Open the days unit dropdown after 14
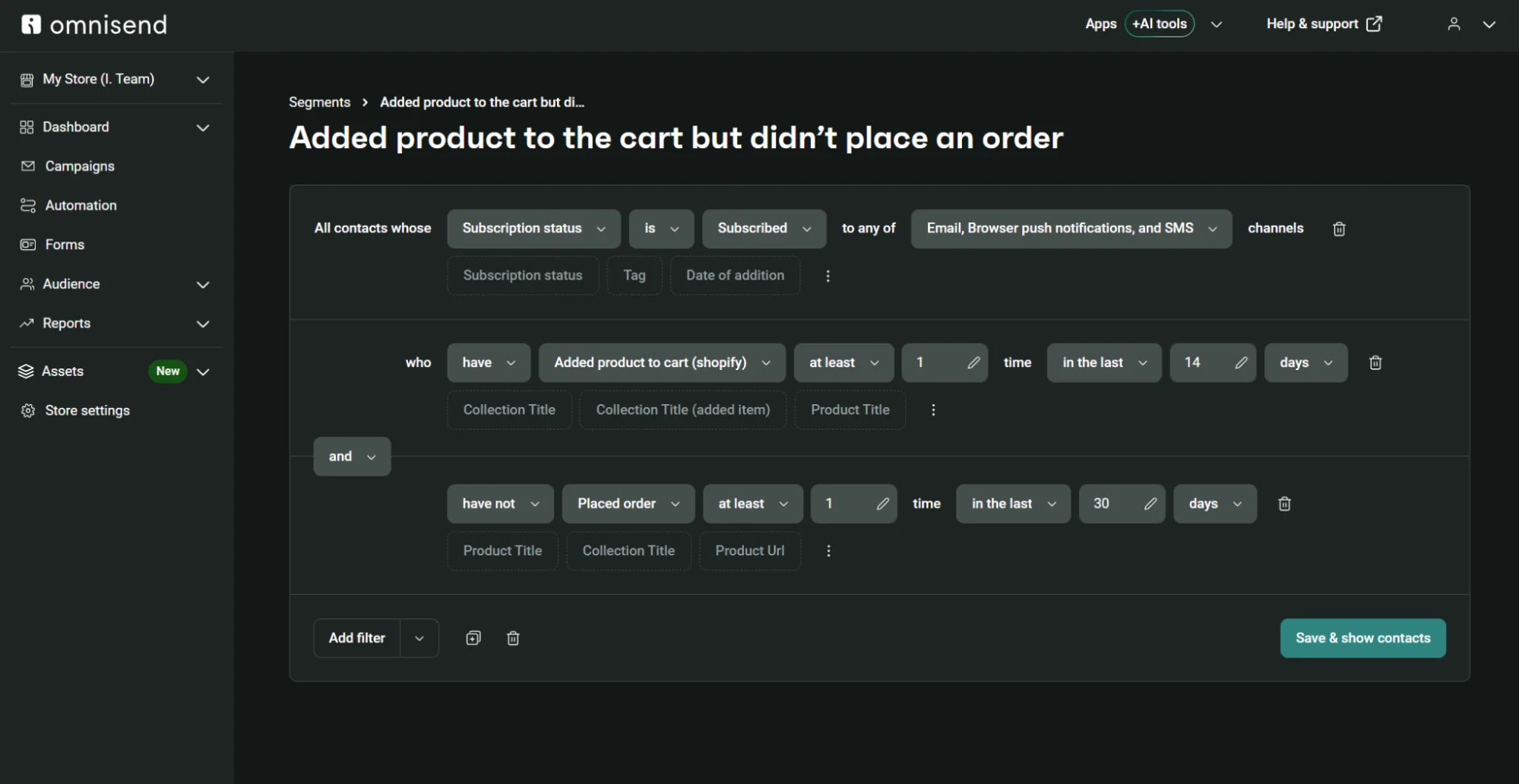Image resolution: width=1519 pixels, height=784 pixels. click(1305, 362)
